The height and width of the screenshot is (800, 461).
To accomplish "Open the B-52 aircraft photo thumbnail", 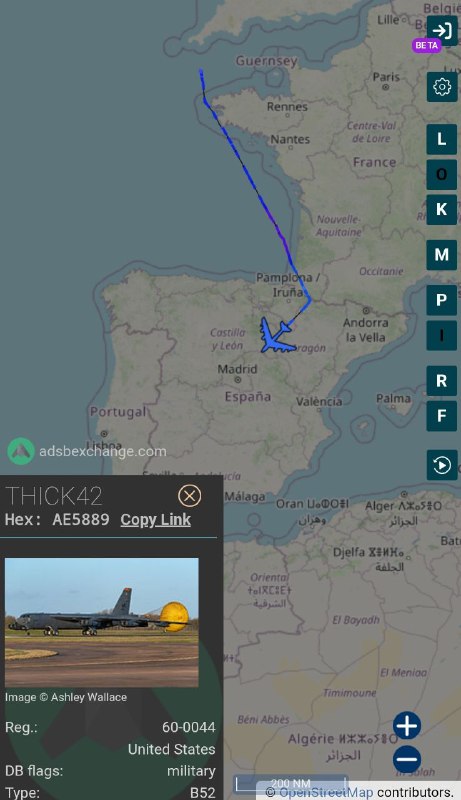I will click(x=102, y=622).
